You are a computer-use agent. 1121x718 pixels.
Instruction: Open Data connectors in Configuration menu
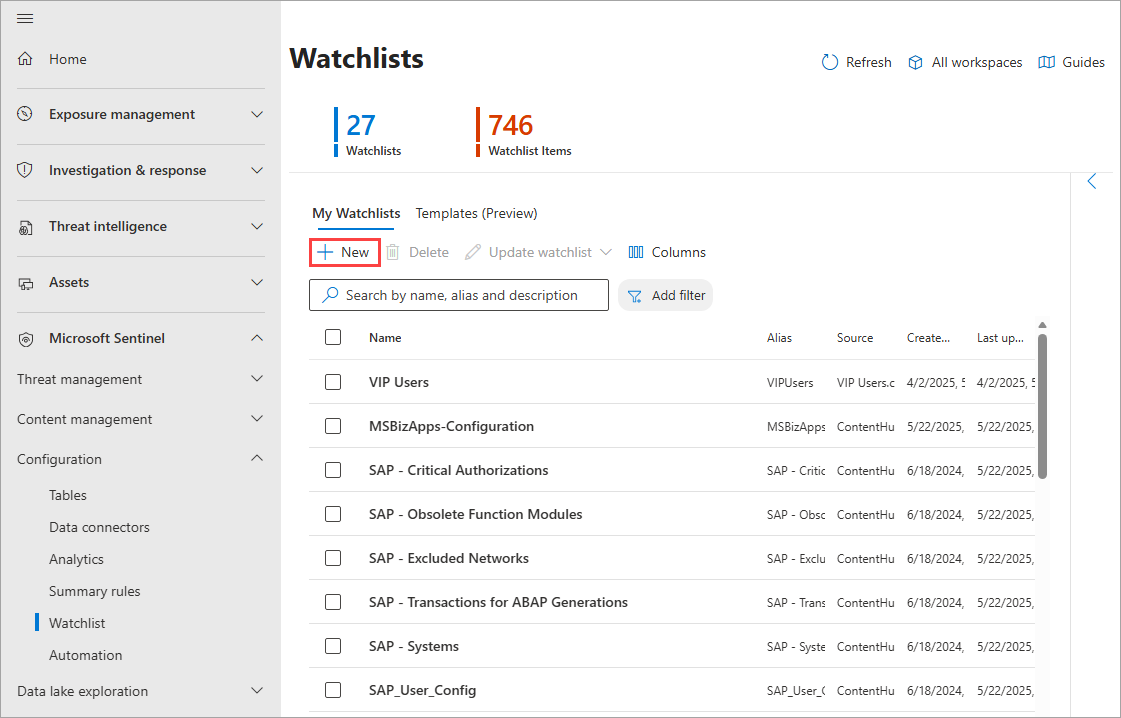[x=99, y=527]
